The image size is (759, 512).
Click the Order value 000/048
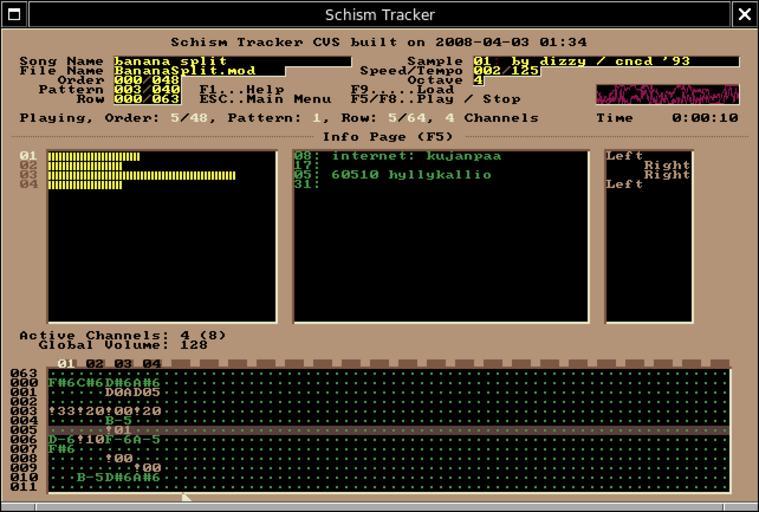click(x=146, y=80)
